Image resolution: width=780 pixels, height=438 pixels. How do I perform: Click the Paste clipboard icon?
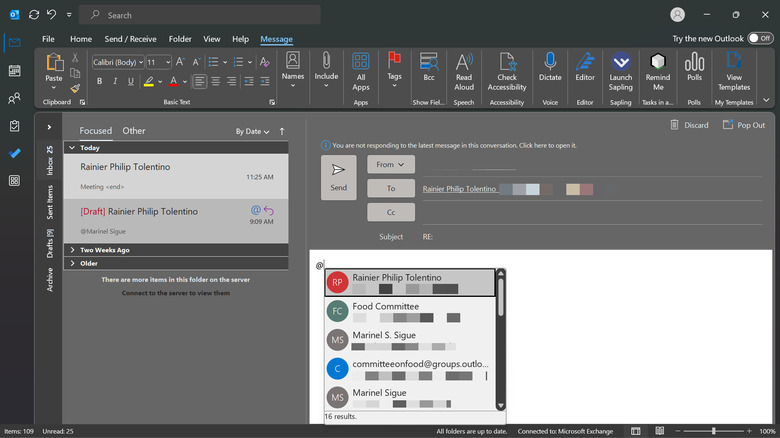point(54,63)
